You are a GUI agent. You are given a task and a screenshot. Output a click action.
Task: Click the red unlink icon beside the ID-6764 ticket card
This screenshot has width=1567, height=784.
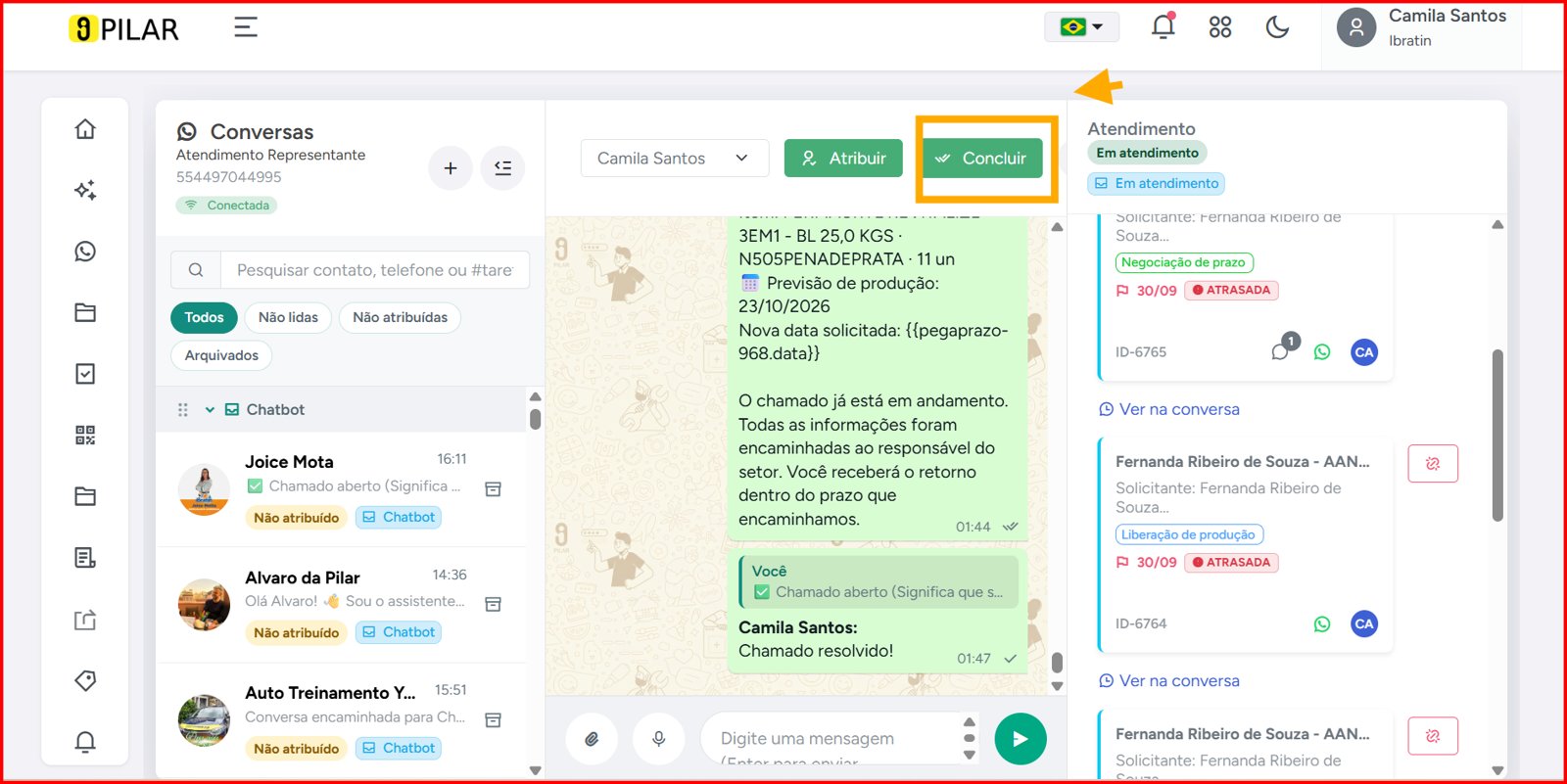tap(1433, 464)
